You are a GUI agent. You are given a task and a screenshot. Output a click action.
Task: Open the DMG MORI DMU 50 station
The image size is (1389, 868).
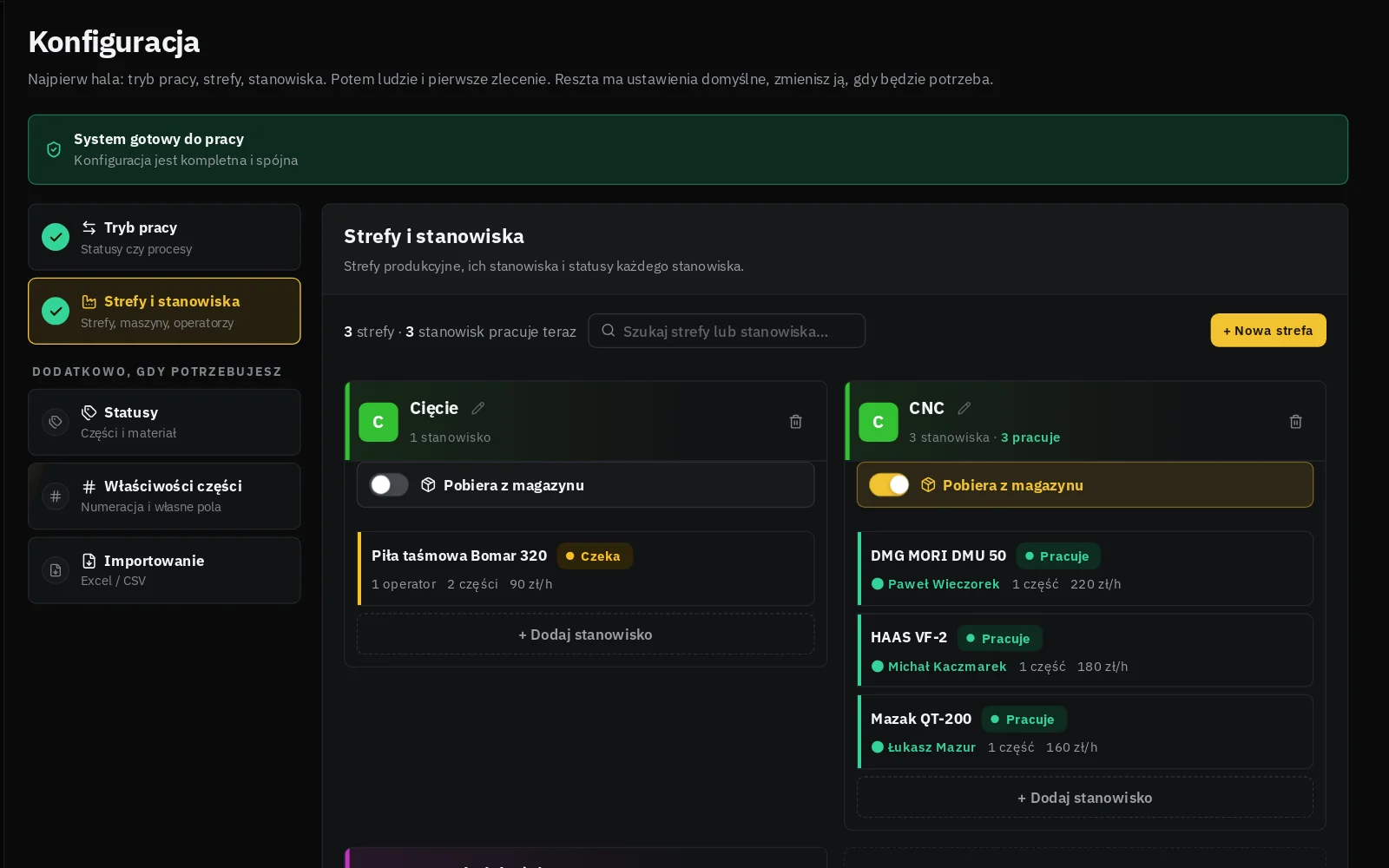pyautogui.click(x=1085, y=569)
